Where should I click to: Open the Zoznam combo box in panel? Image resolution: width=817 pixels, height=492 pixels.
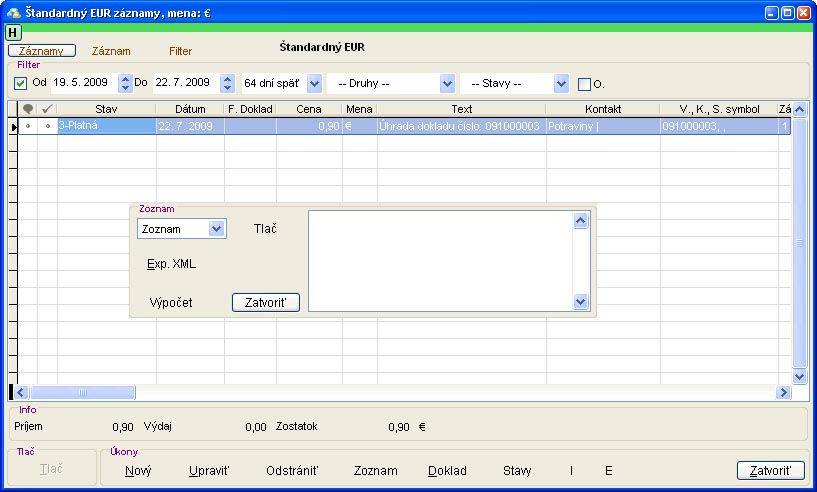coord(217,229)
